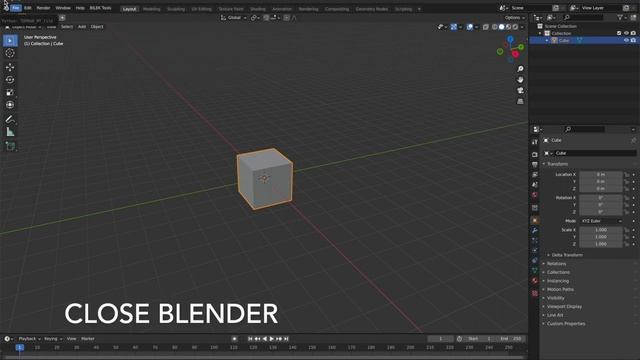This screenshot has width=640, height=360.
Task: Disable Cube in renders camera icon
Action: (x=633, y=40)
